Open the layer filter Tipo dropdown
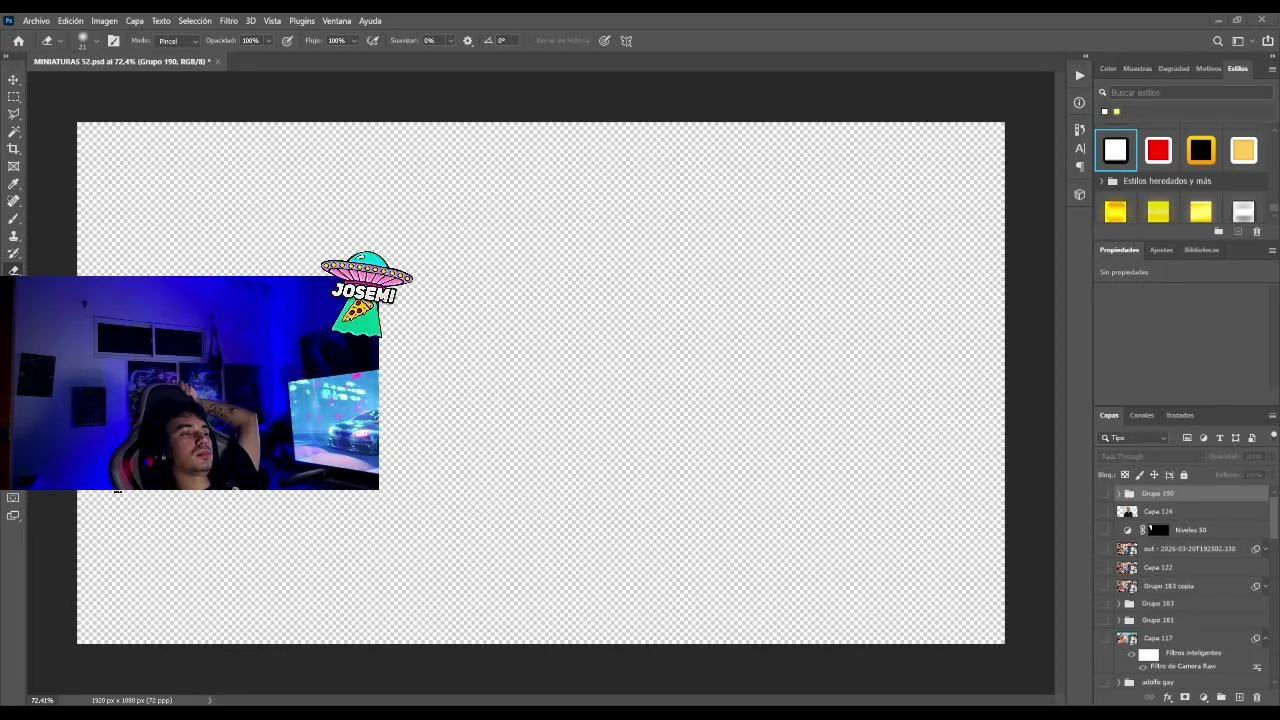The height and width of the screenshot is (720, 1280). tap(1133, 438)
